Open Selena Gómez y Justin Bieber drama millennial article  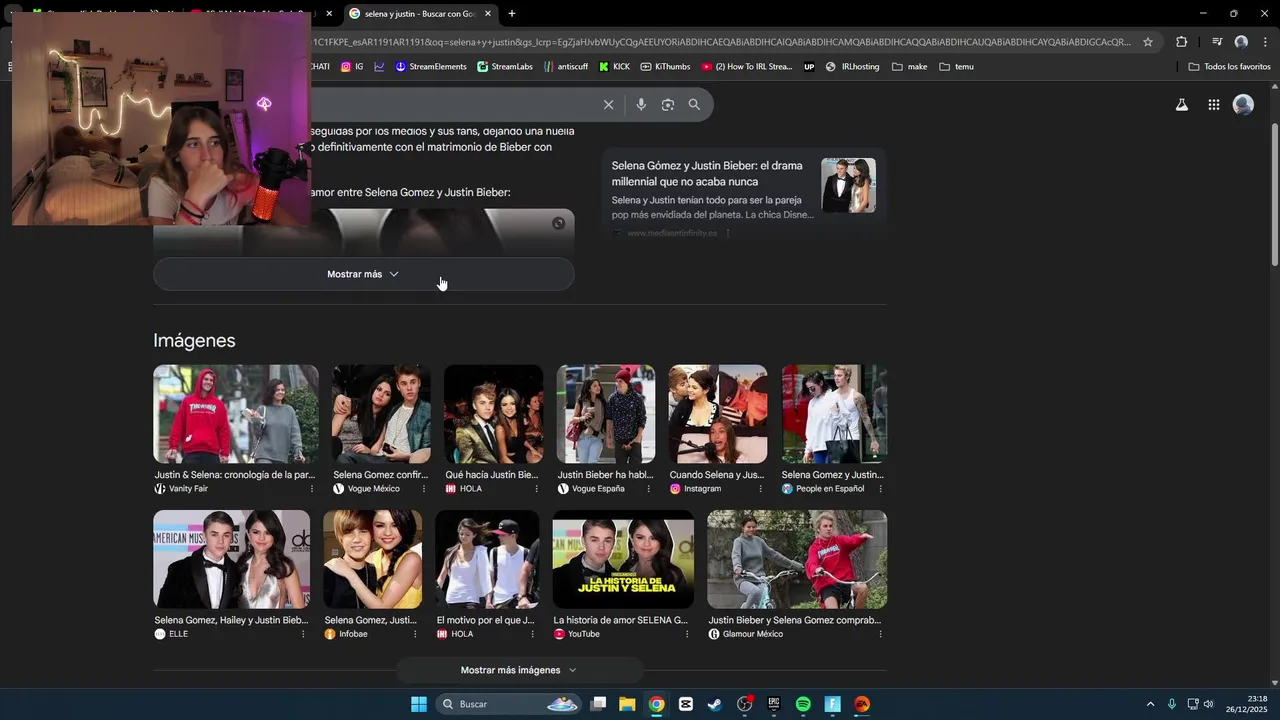(x=707, y=174)
